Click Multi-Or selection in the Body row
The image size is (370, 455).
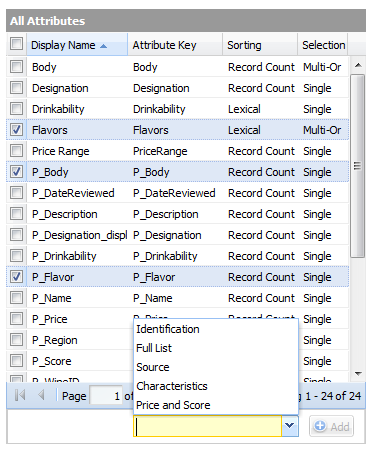click(x=322, y=67)
